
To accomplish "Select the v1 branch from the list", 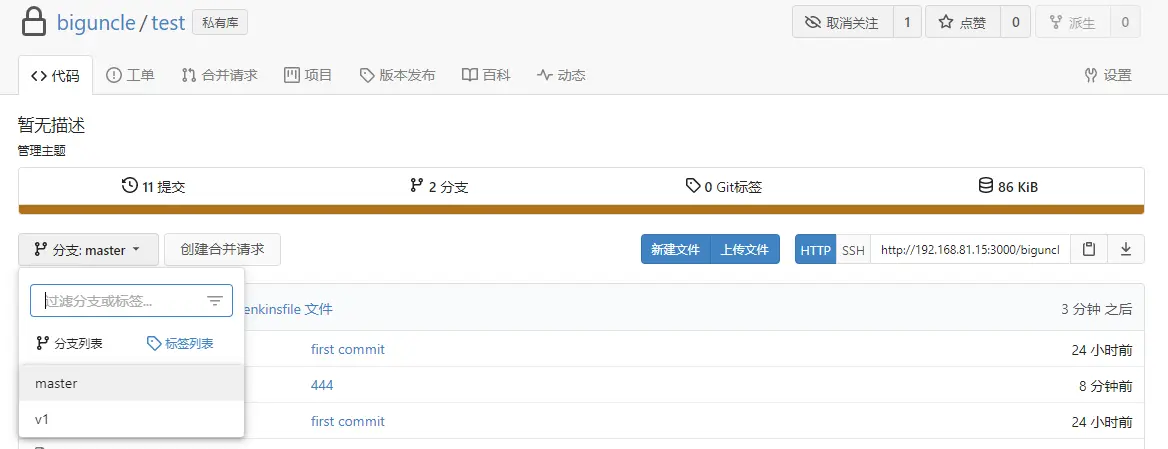I will [42, 419].
